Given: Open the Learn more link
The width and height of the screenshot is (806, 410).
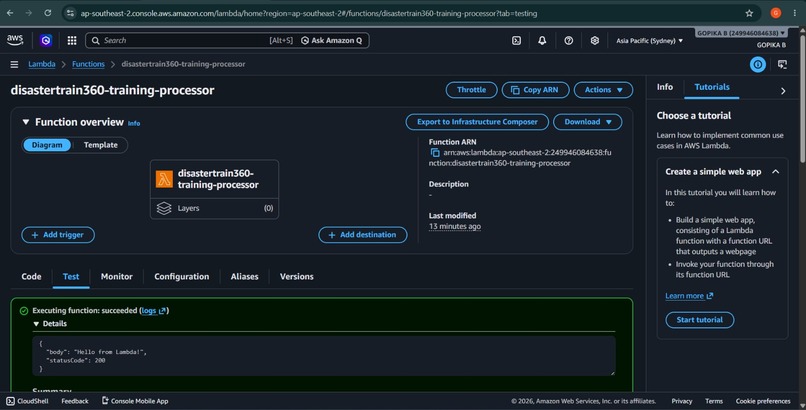Looking at the screenshot, I should tap(689, 296).
